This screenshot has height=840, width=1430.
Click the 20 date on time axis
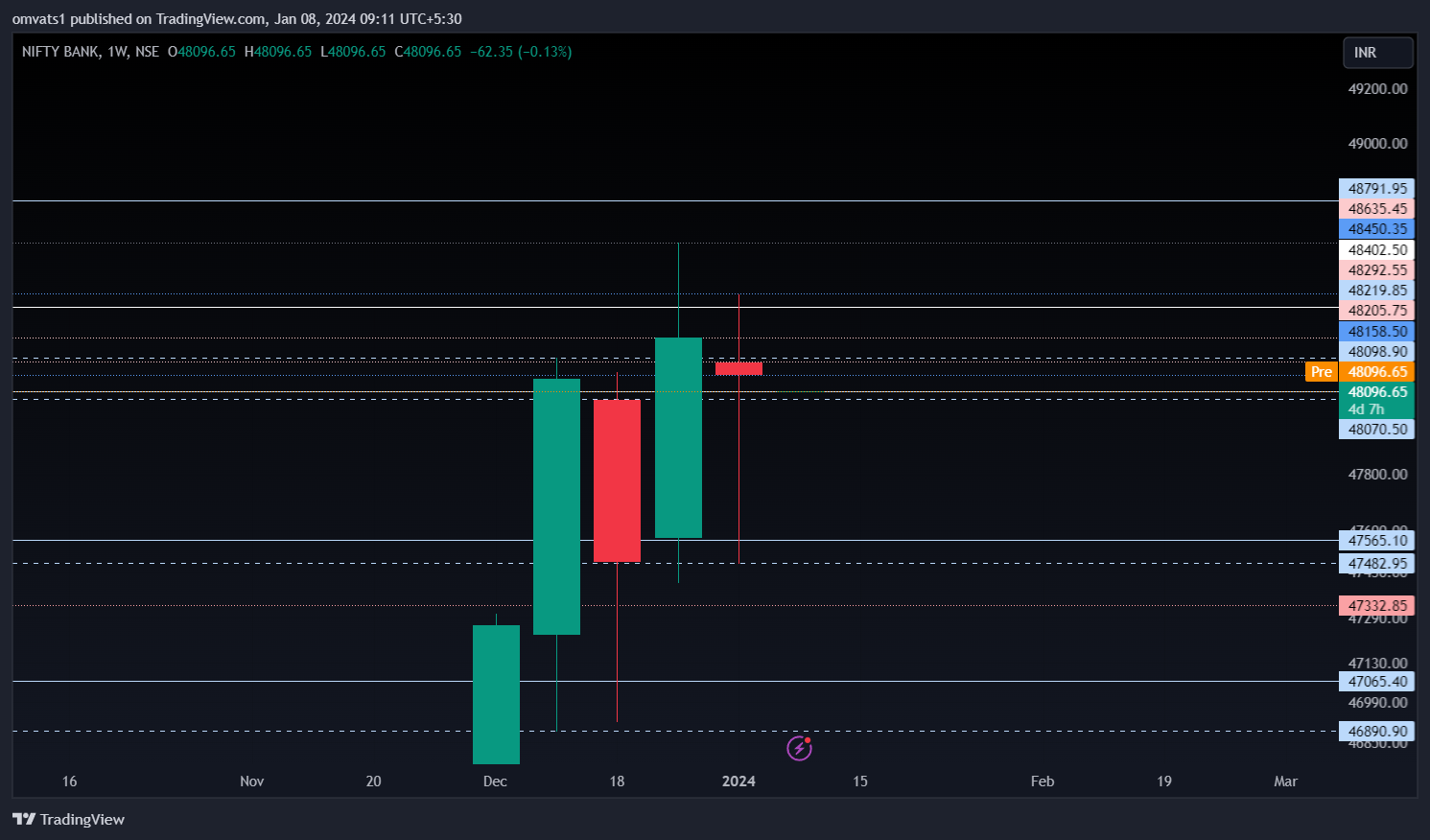pyautogui.click(x=373, y=782)
